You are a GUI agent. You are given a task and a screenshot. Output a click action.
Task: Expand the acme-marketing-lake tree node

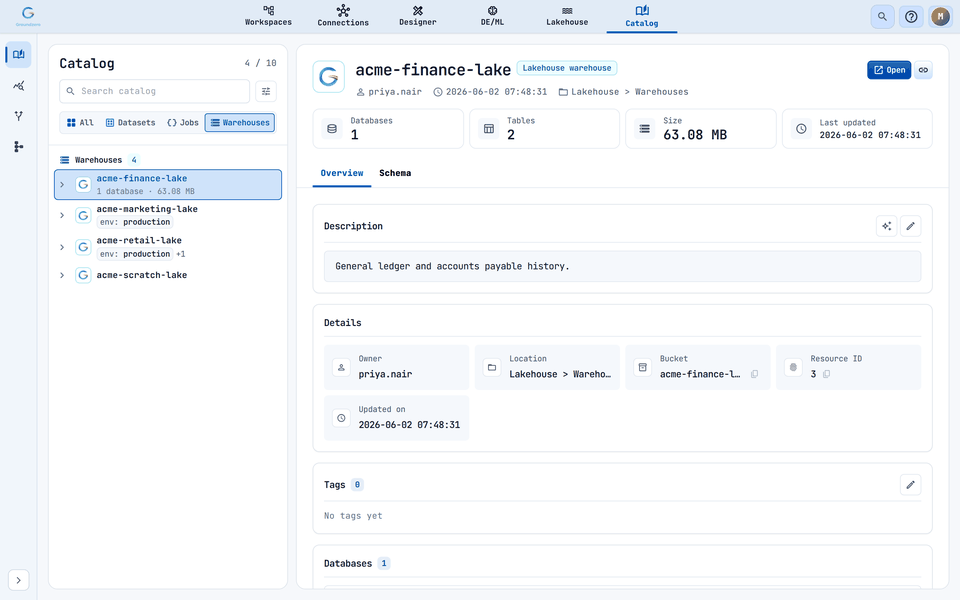coord(62,216)
